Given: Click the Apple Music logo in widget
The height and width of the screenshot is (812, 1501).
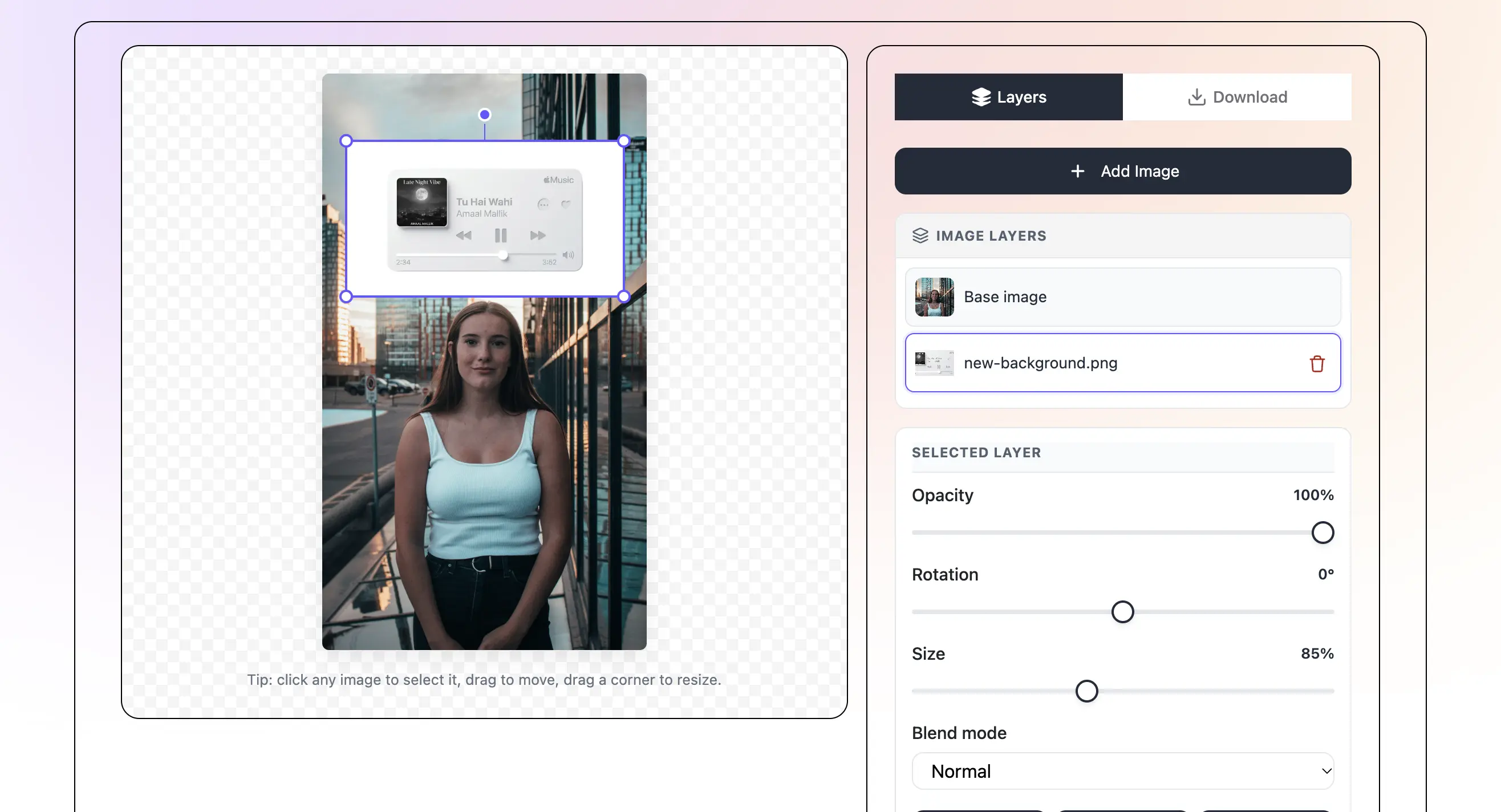Looking at the screenshot, I should click(558, 180).
